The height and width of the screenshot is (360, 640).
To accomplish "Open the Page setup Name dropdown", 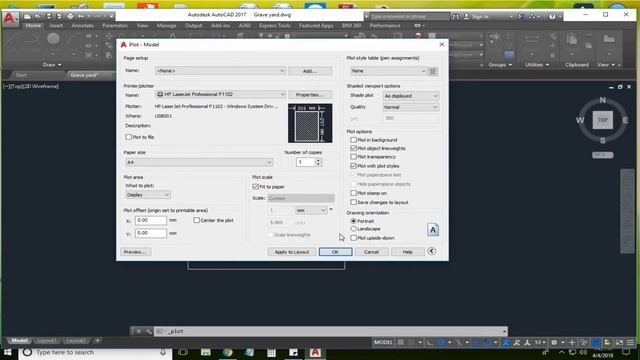I will coord(220,71).
